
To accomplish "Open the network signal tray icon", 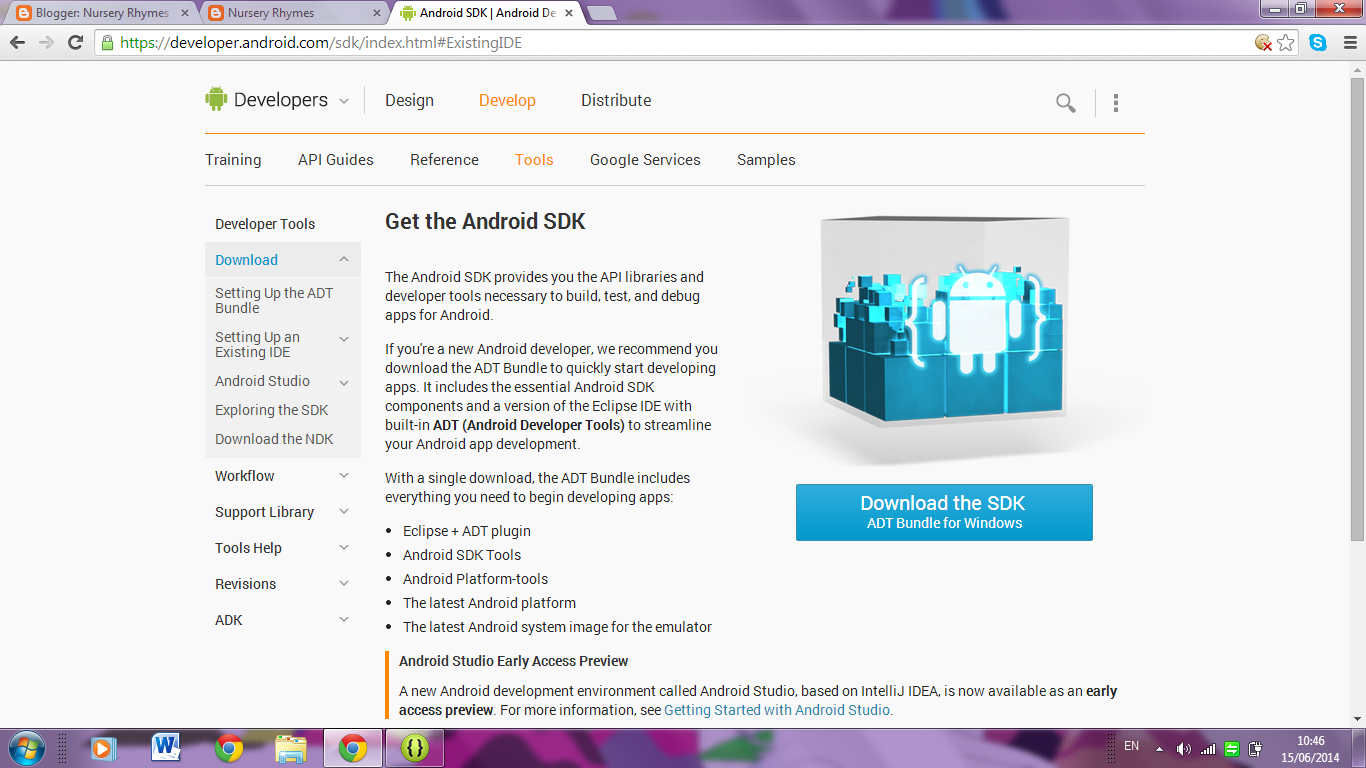I will coord(1208,749).
